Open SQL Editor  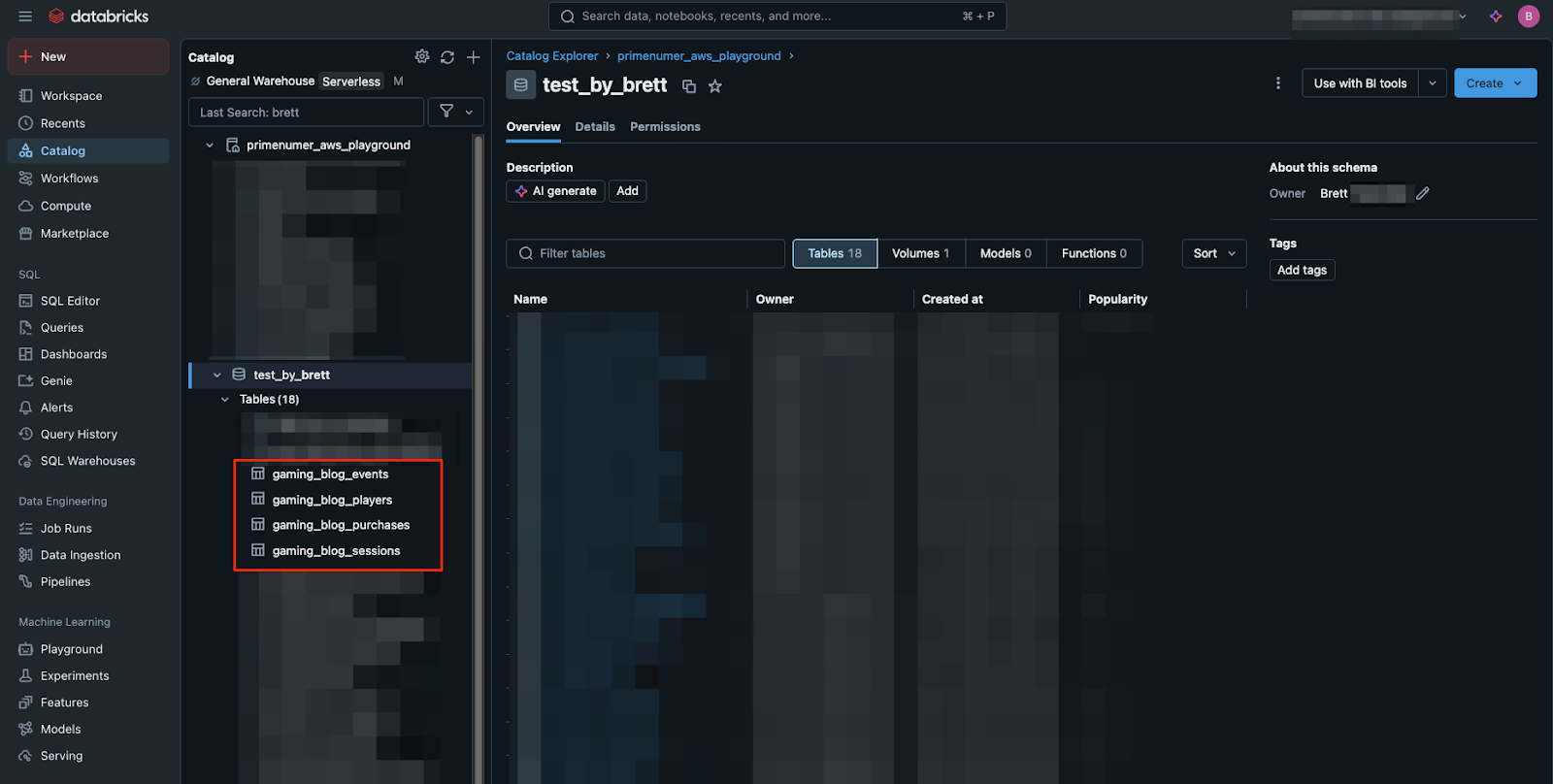(x=88, y=301)
